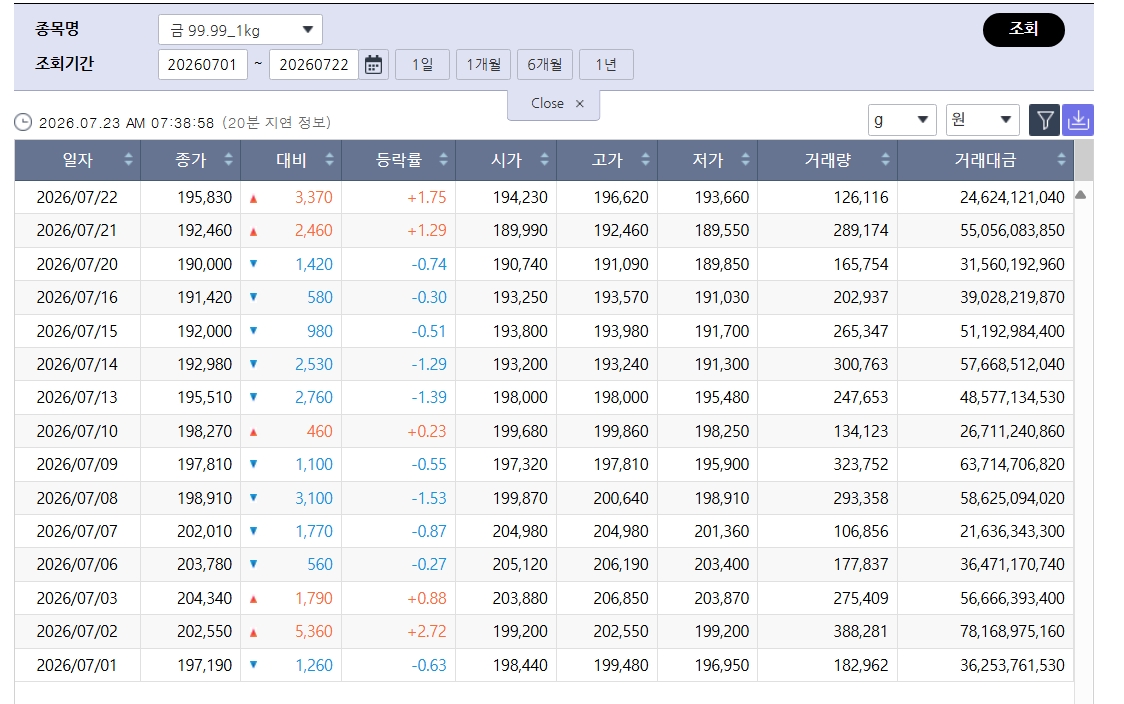Screen dimensions: 1124x704
Task: Click the 20분 지연 정보 timestamp text
Action: (x=276, y=123)
